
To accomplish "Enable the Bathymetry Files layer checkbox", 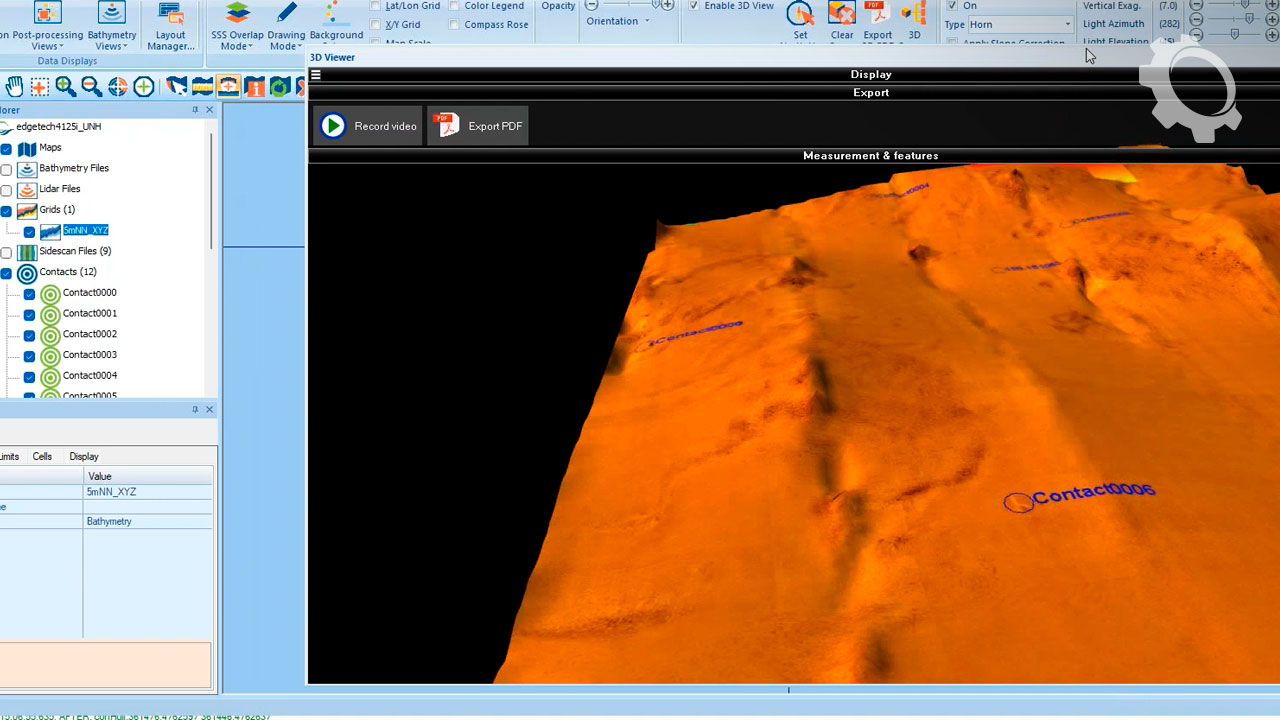I will 7,169.
